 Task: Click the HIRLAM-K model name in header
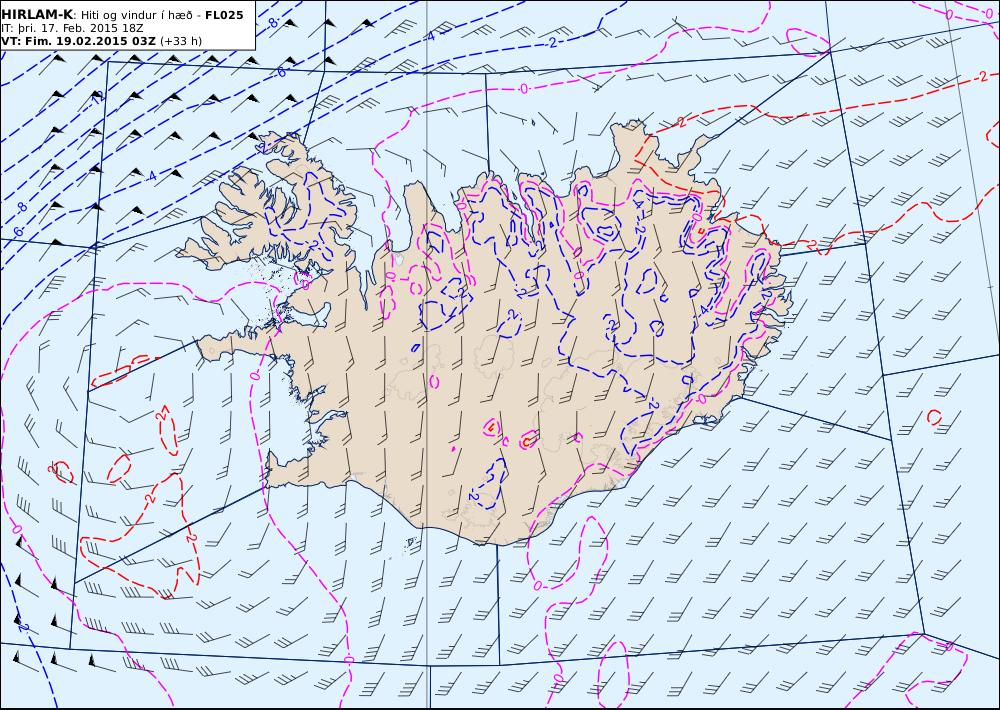tap(37, 15)
